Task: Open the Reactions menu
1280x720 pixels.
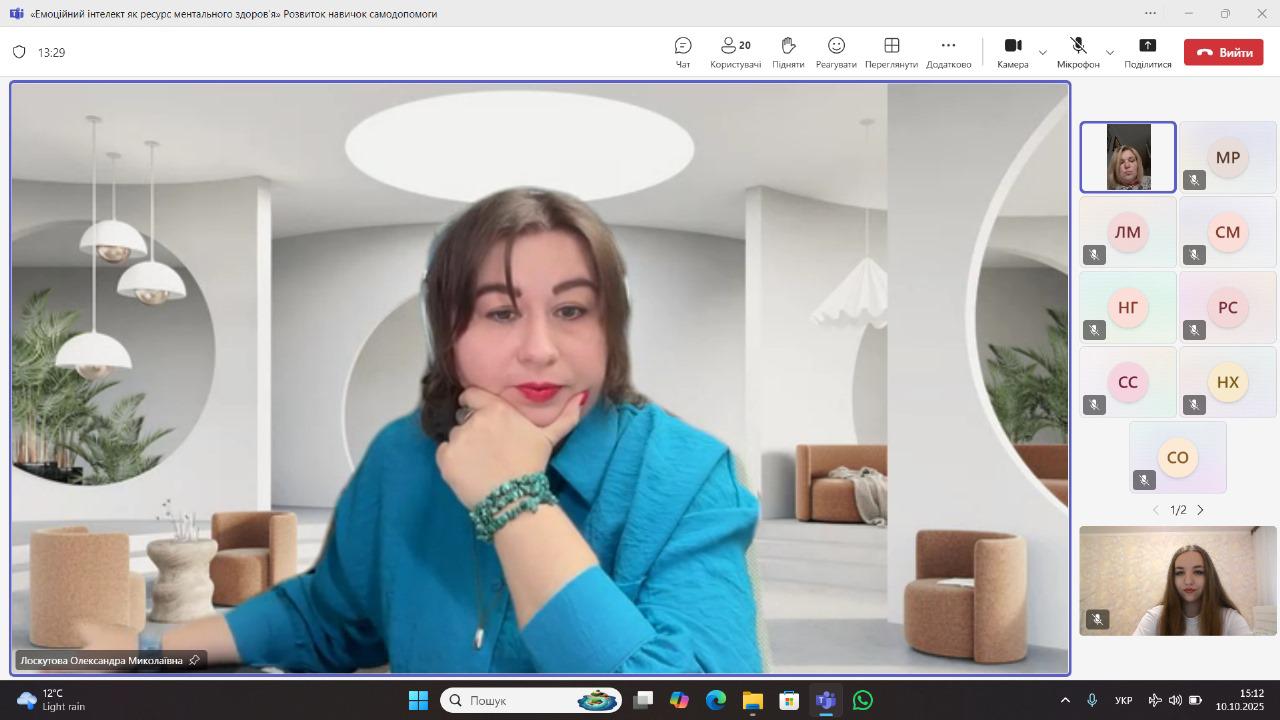Action: 836,52
